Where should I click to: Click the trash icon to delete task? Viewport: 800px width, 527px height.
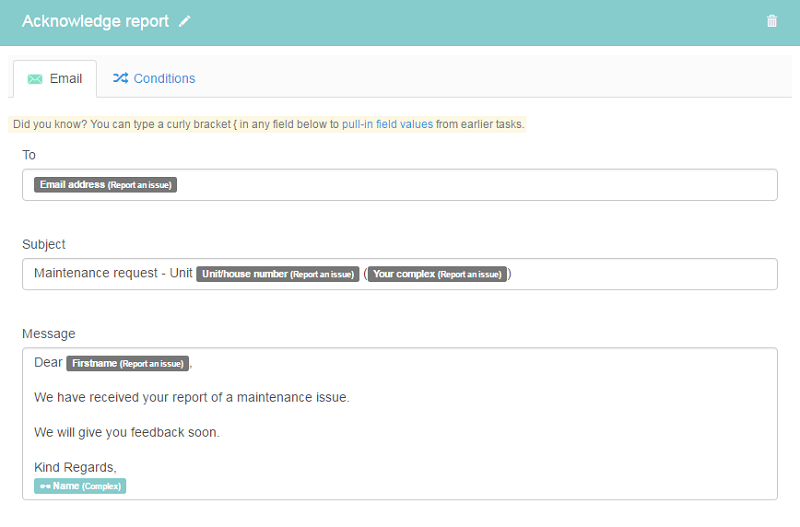coord(771,21)
